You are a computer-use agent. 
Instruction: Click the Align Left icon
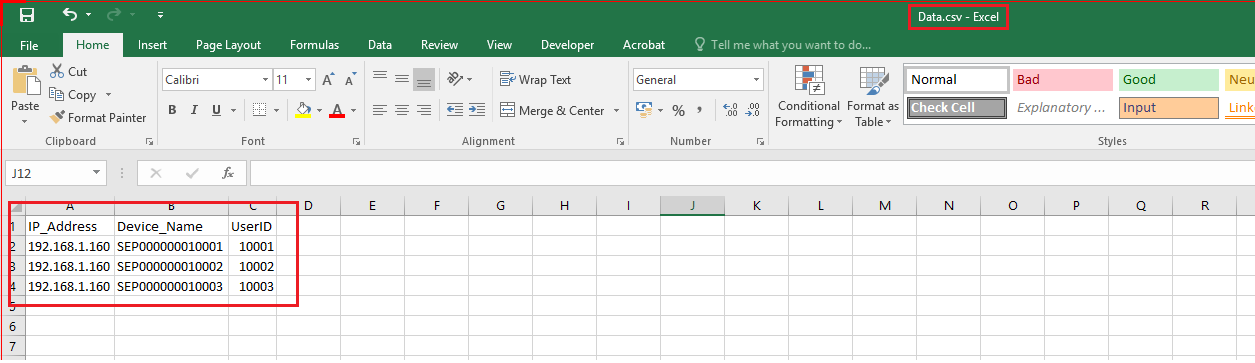pos(380,111)
